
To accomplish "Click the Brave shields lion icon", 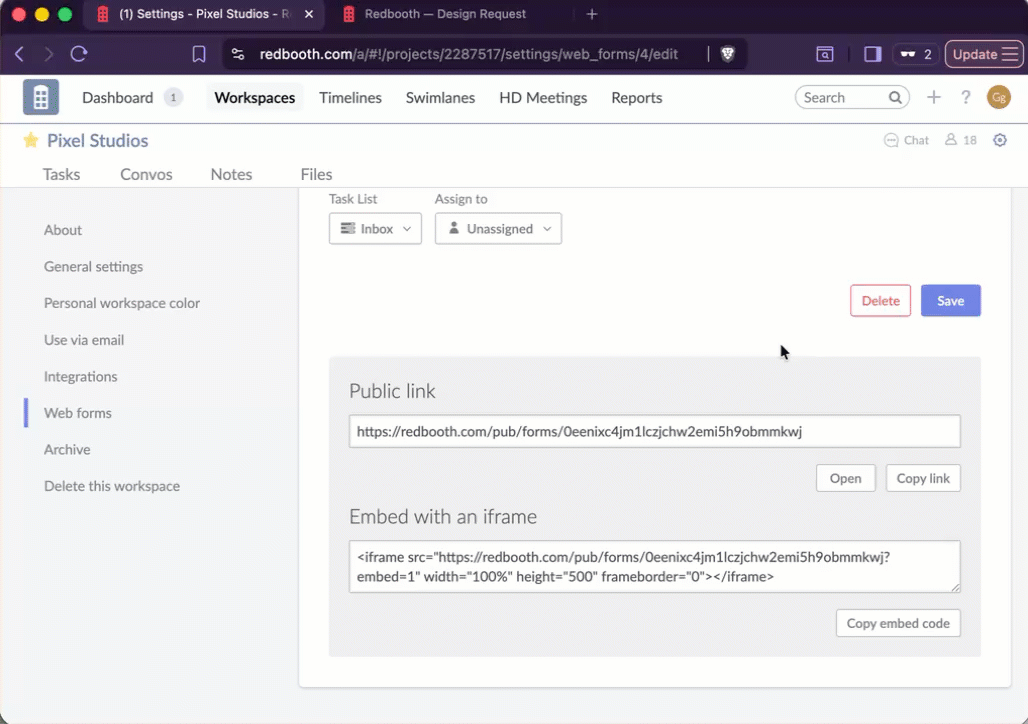I will 728,54.
